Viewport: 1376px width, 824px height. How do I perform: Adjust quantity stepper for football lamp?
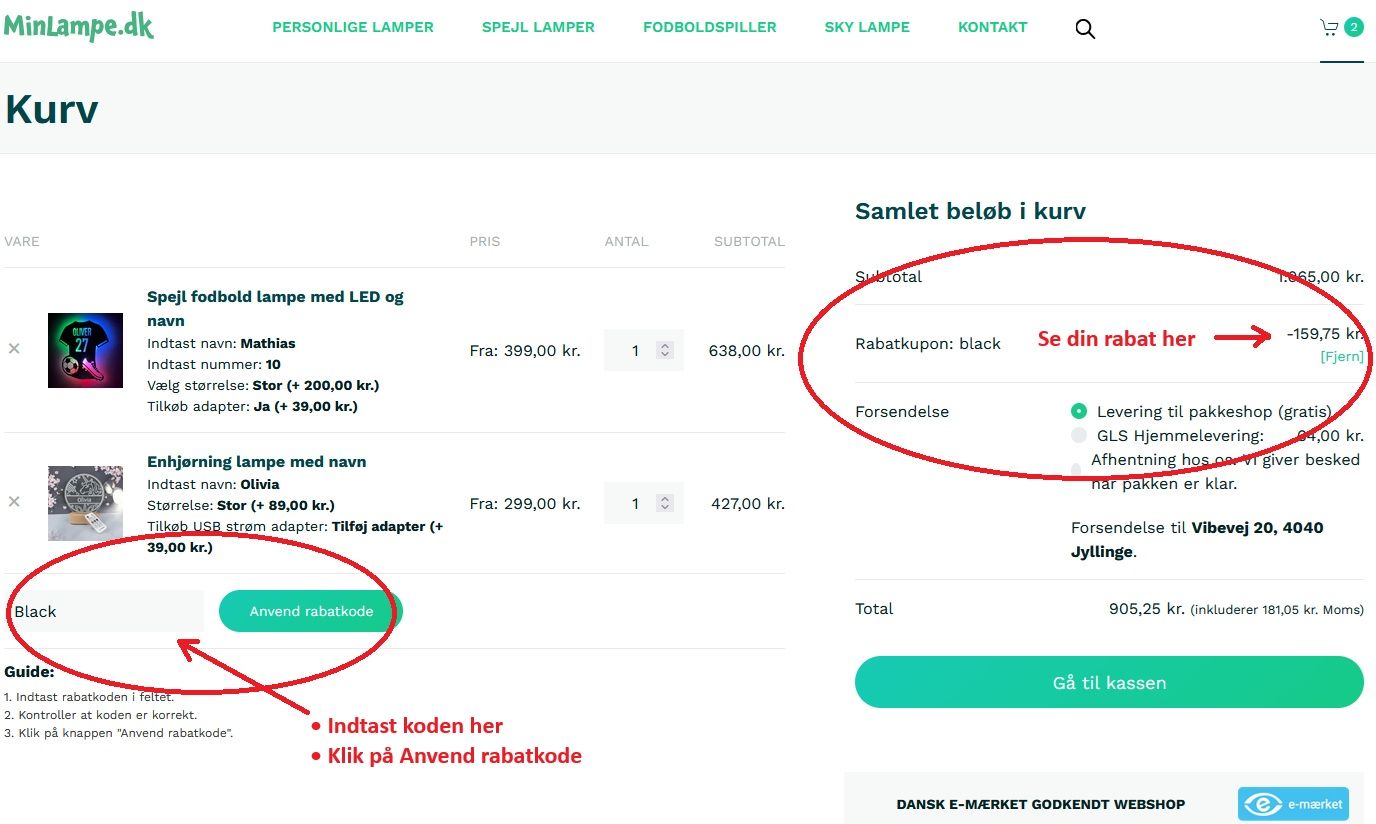[x=664, y=350]
